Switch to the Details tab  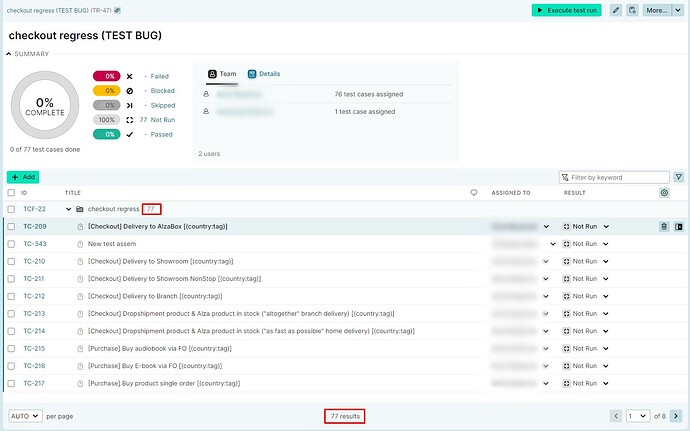[264, 74]
